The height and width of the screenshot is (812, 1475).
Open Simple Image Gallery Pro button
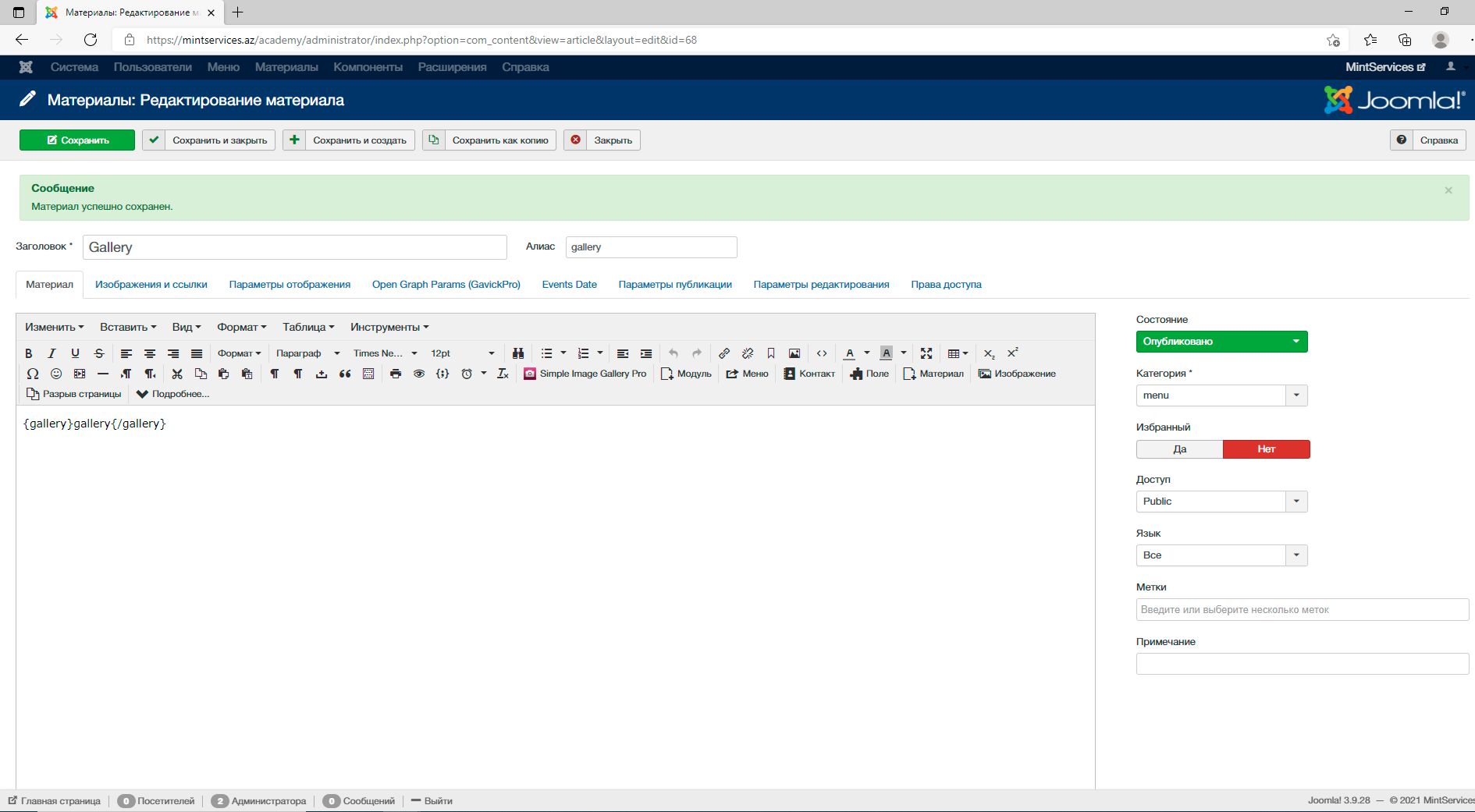(x=585, y=374)
